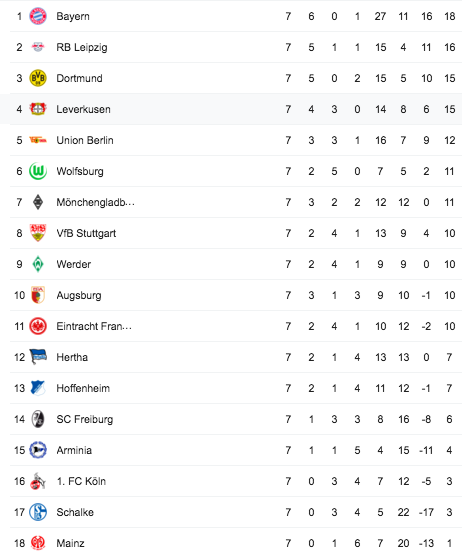This screenshot has width=462, height=559.
Task: Select the Dortmund BVB logo
Action: [38, 78]
